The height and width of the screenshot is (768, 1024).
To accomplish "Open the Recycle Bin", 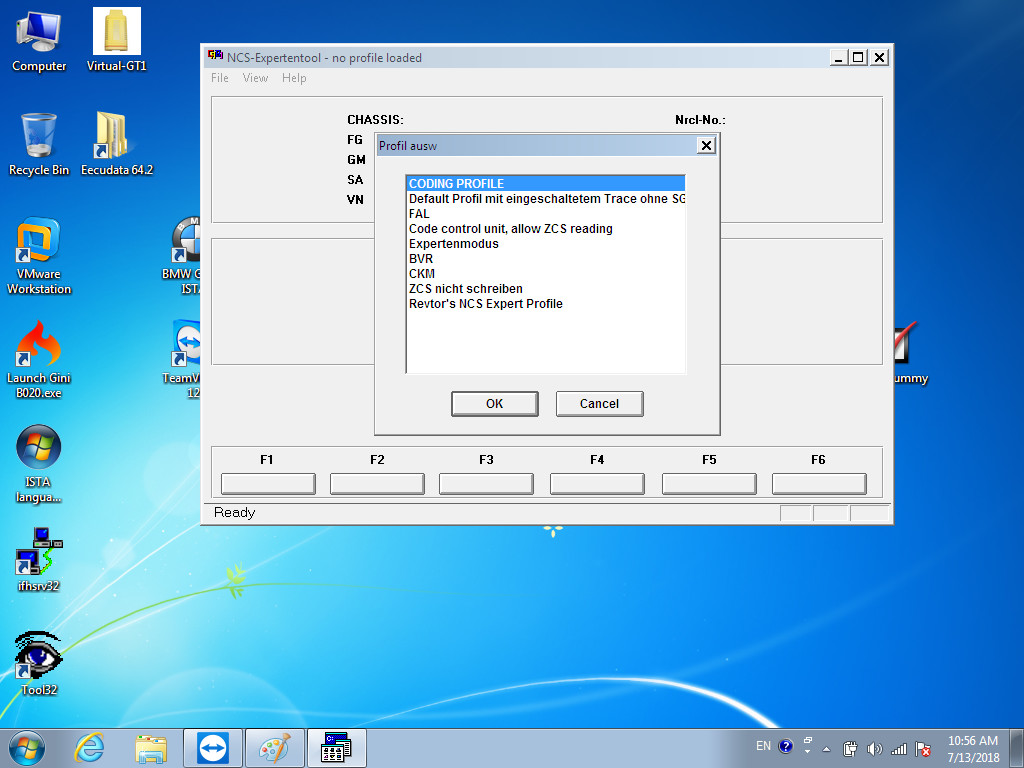I will (x=39, y=137).
